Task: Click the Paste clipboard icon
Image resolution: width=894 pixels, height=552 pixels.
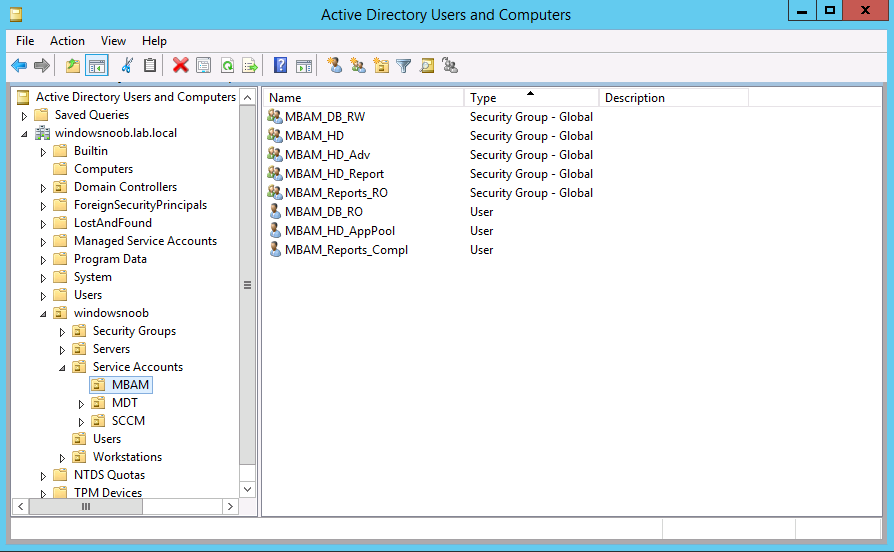Action: (150, 66)
